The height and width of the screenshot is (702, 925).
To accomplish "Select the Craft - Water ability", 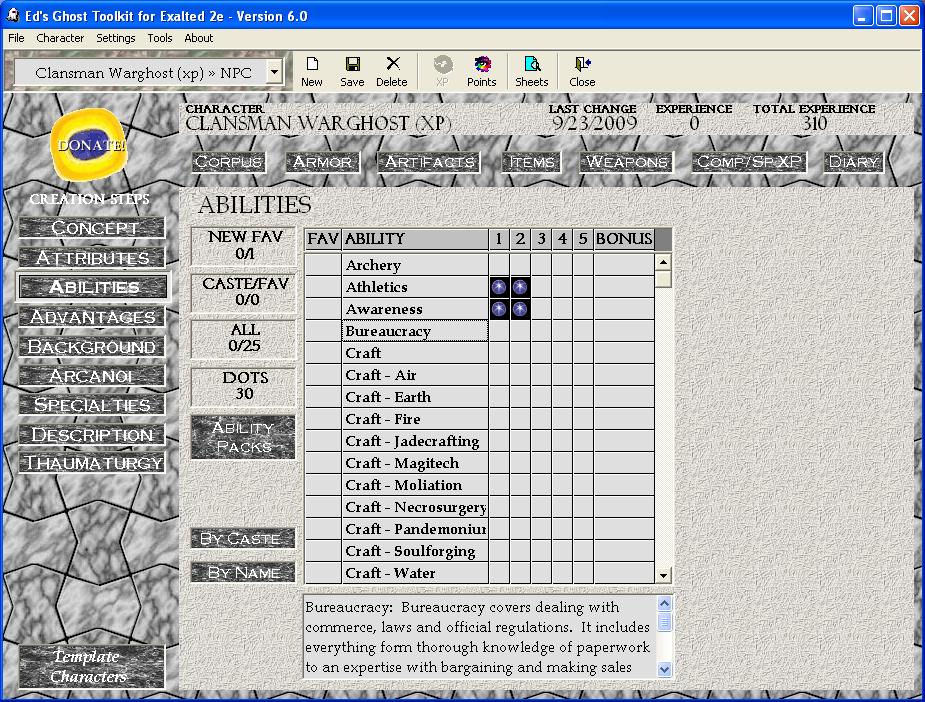I will click(x=416, y=573).
